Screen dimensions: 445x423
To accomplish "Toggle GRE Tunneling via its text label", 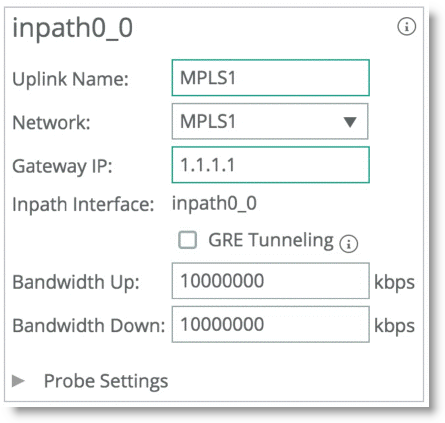I will pyautogui.click(x=271, y=240).
